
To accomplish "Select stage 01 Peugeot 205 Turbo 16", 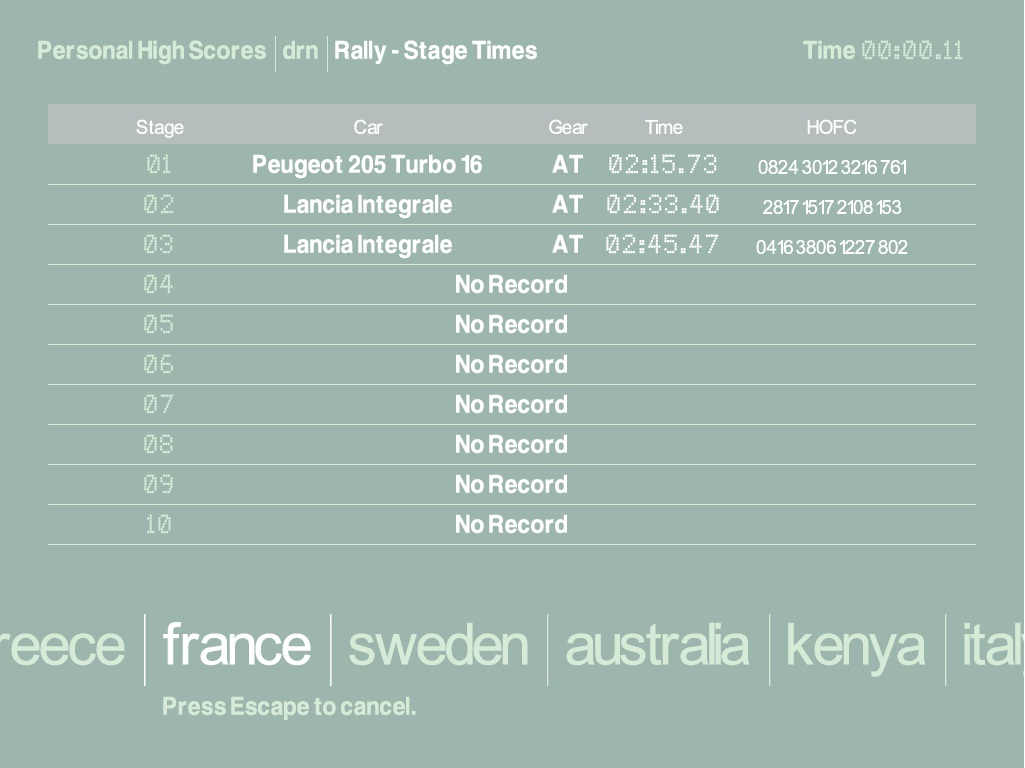I will click(367, 165).
